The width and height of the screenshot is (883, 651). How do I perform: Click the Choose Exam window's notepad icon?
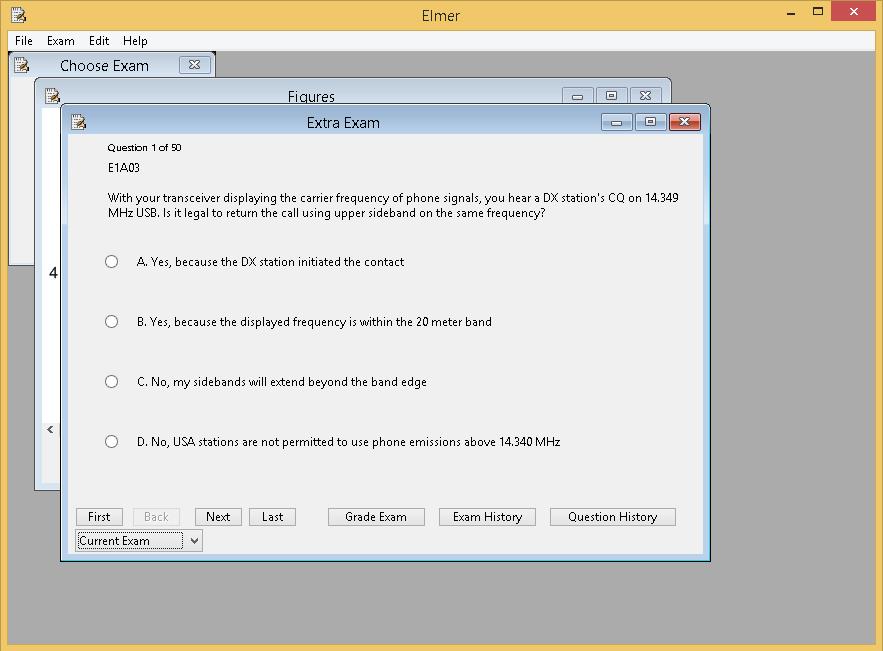click(22, 64)
